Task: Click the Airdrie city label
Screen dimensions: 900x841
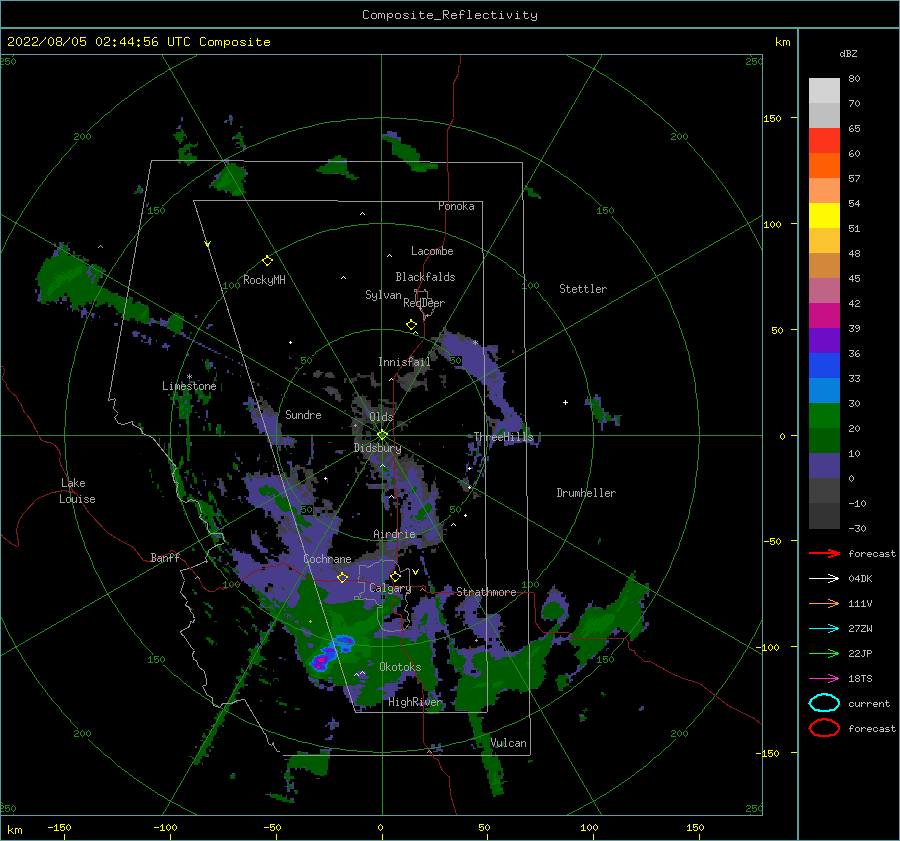Action: [394, 534]
